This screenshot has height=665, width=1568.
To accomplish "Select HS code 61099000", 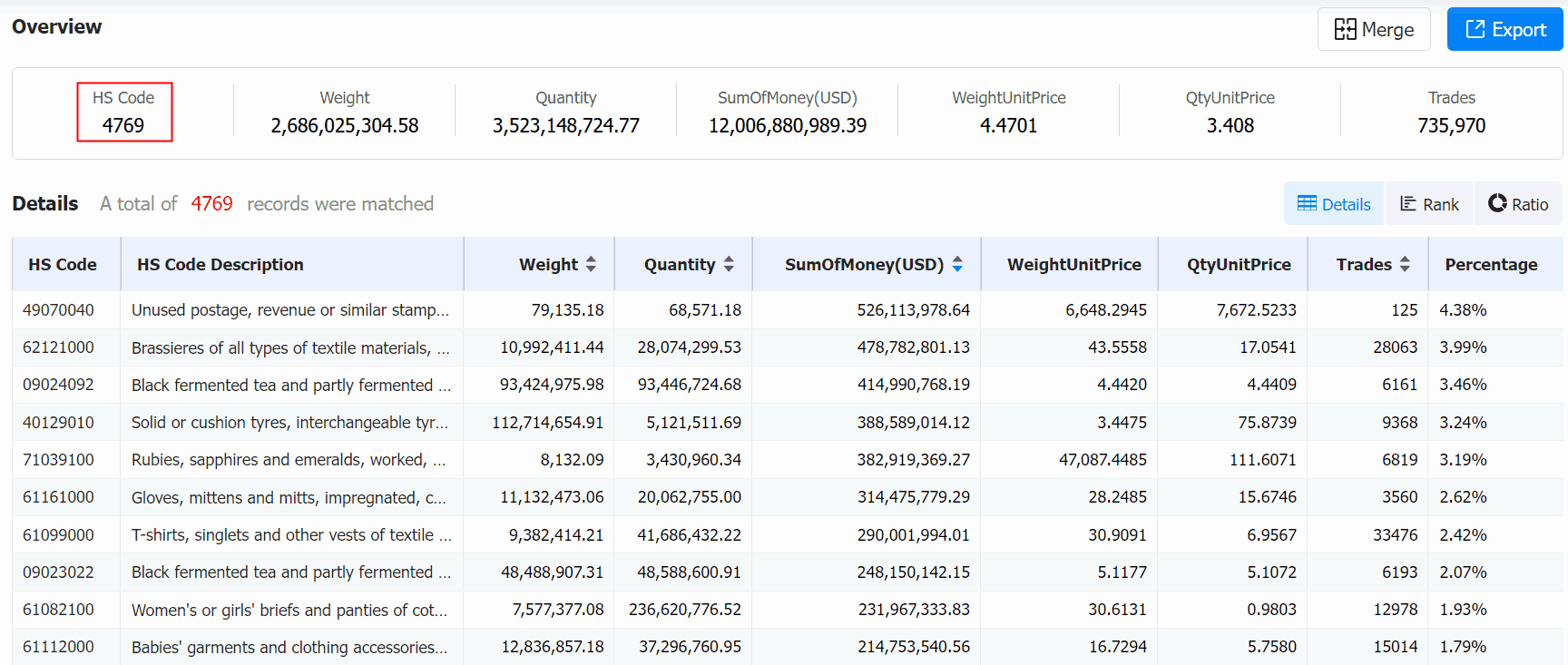I will [x=58, y=535].
